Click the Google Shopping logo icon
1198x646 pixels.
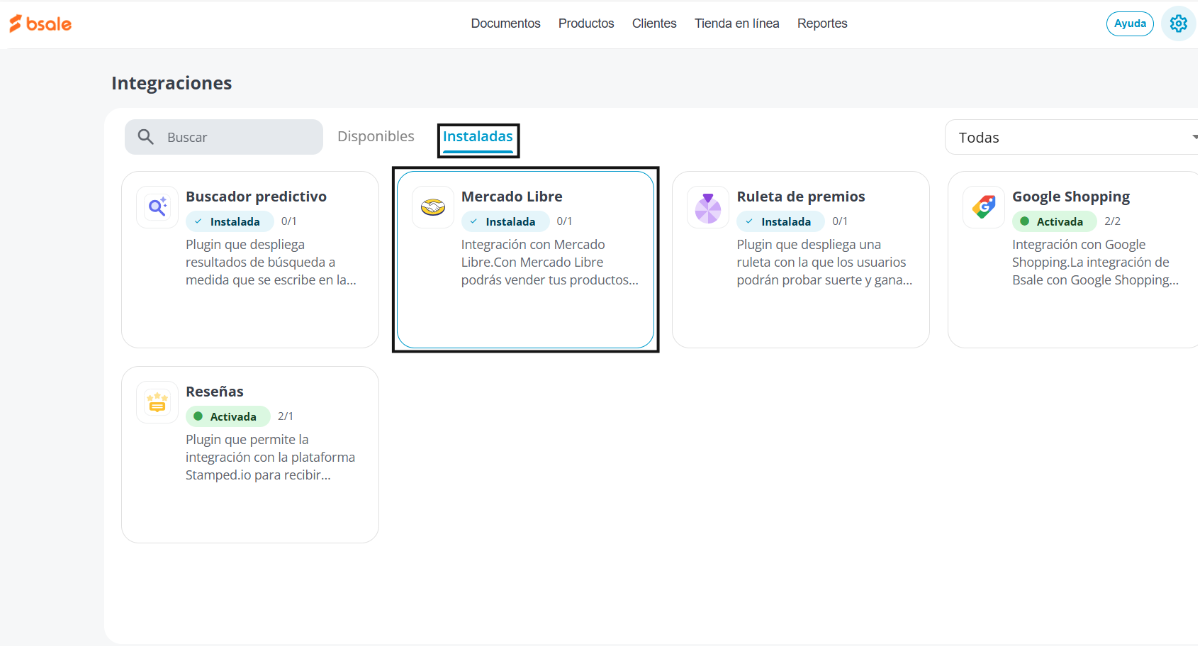(984, 207)
